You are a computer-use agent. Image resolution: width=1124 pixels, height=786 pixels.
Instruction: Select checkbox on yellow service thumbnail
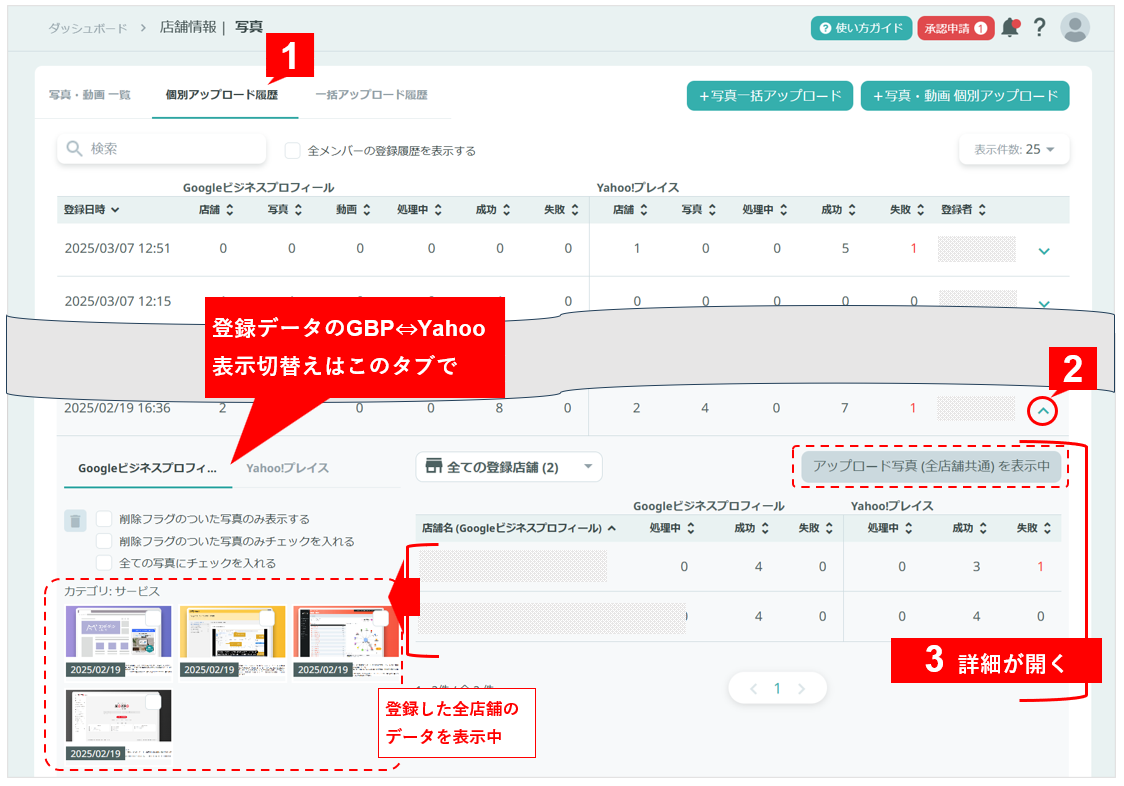(267, 618)
